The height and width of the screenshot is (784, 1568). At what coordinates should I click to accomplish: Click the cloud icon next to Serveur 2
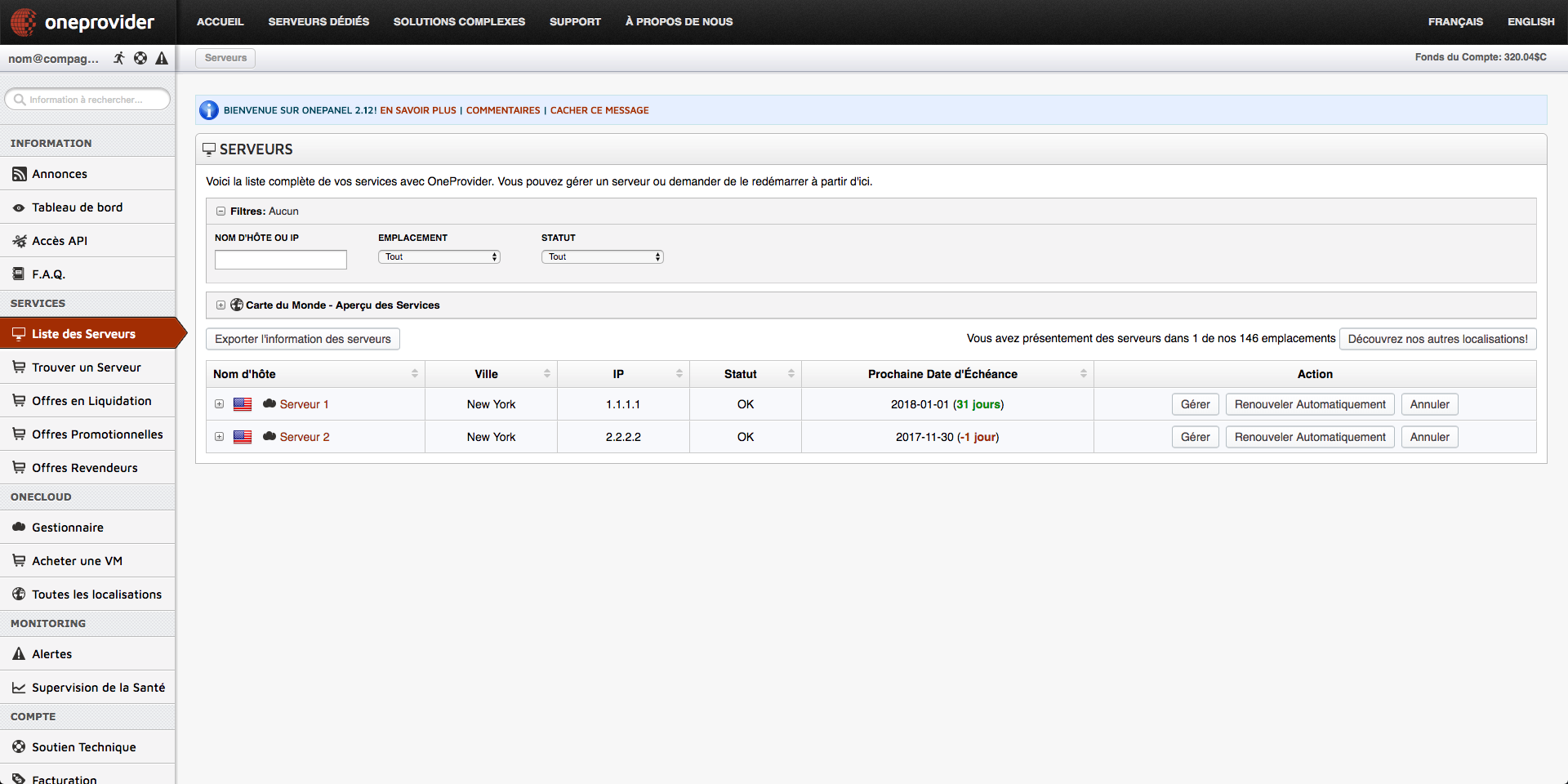pos(269,437)
